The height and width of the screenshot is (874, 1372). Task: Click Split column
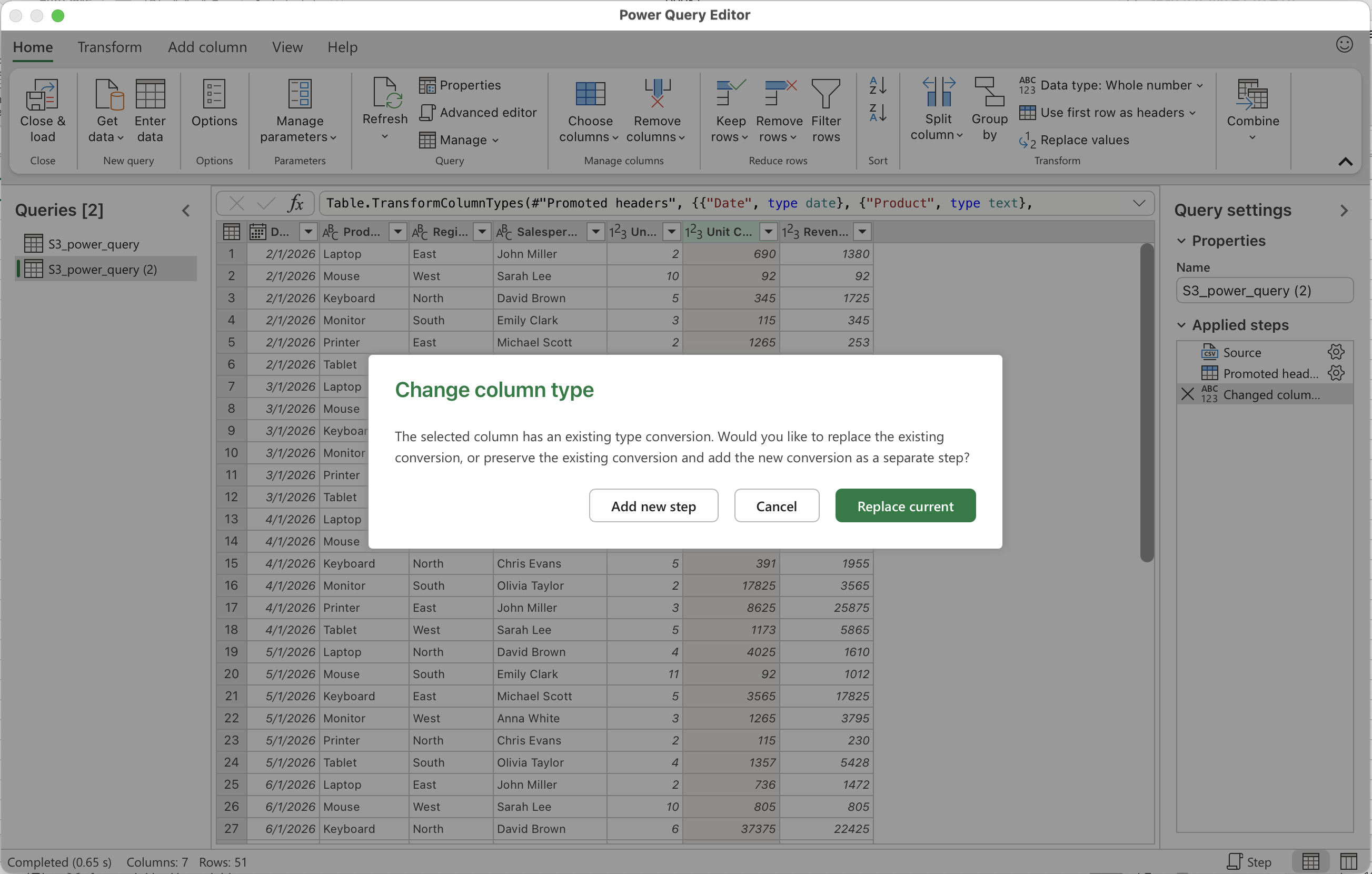tap(937, 108)
